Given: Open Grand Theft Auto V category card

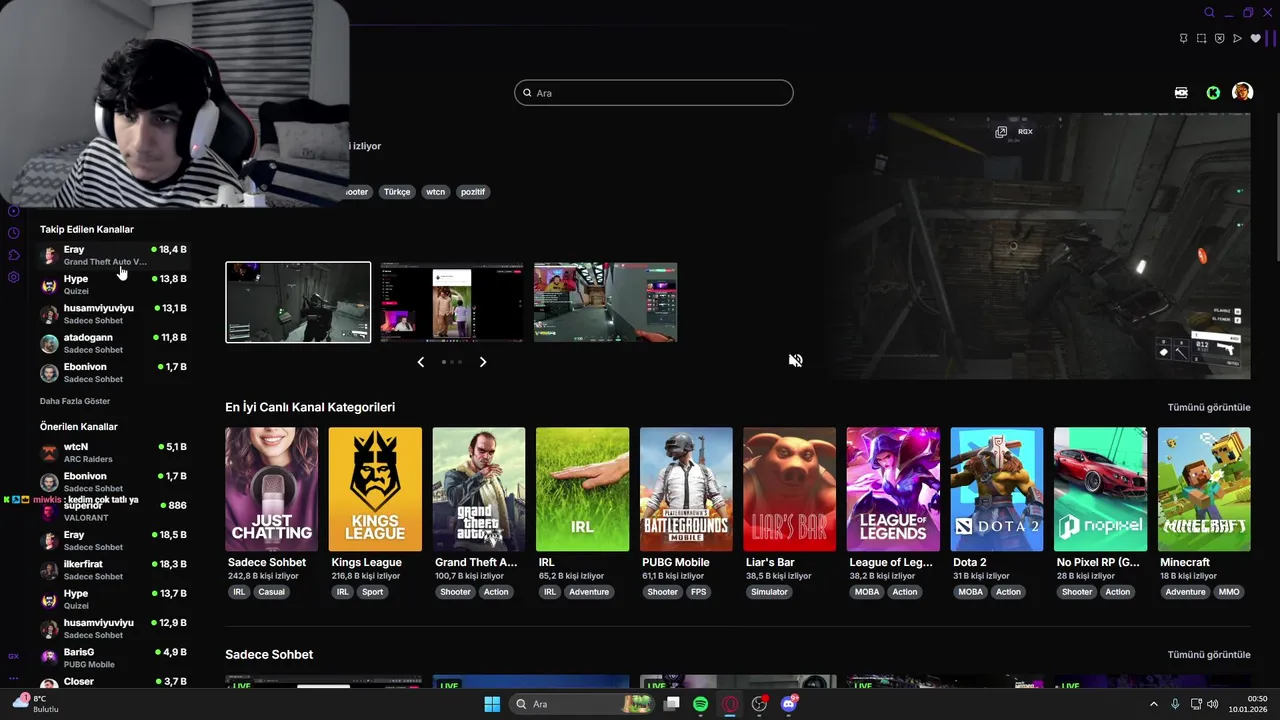Looking at the screenshot, I should 479,489.
